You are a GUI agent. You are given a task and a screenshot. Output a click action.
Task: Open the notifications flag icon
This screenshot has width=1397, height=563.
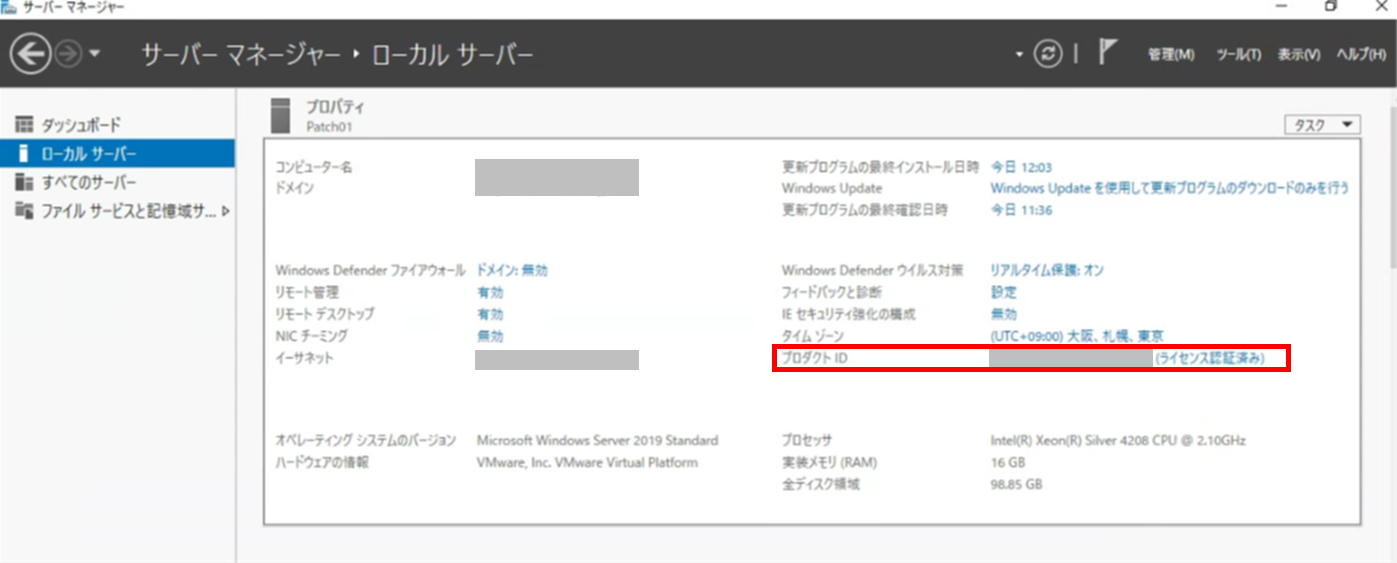click(1107, 53)
